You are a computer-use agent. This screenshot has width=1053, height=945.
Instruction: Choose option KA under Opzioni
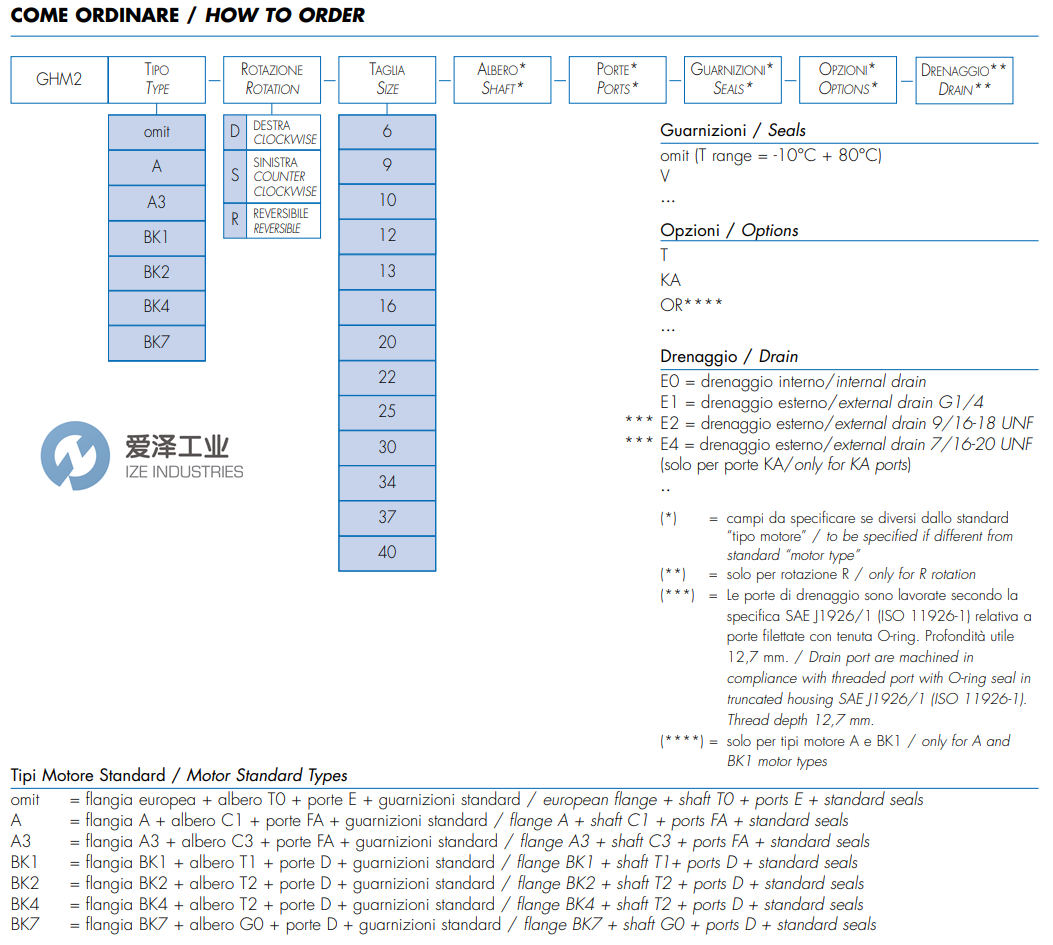pyautogui.click(x=668, y=280)
